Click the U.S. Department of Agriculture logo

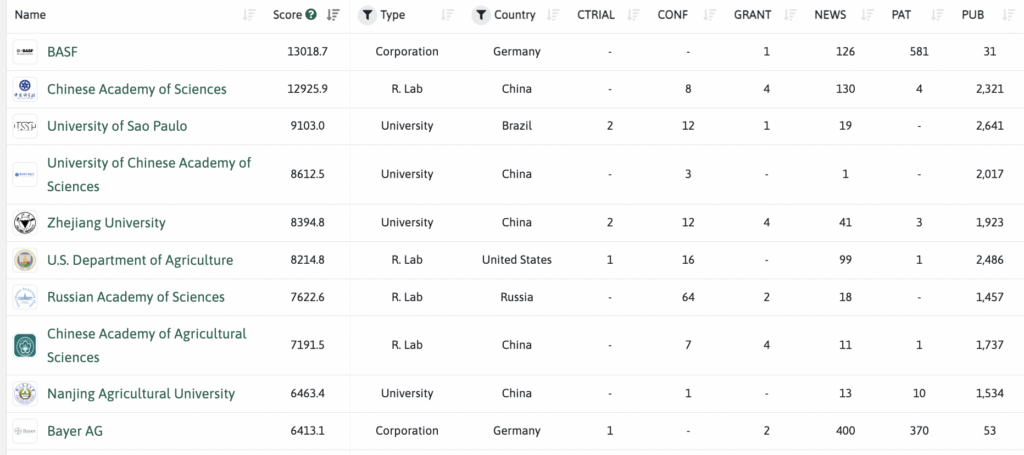coord(25,261)
